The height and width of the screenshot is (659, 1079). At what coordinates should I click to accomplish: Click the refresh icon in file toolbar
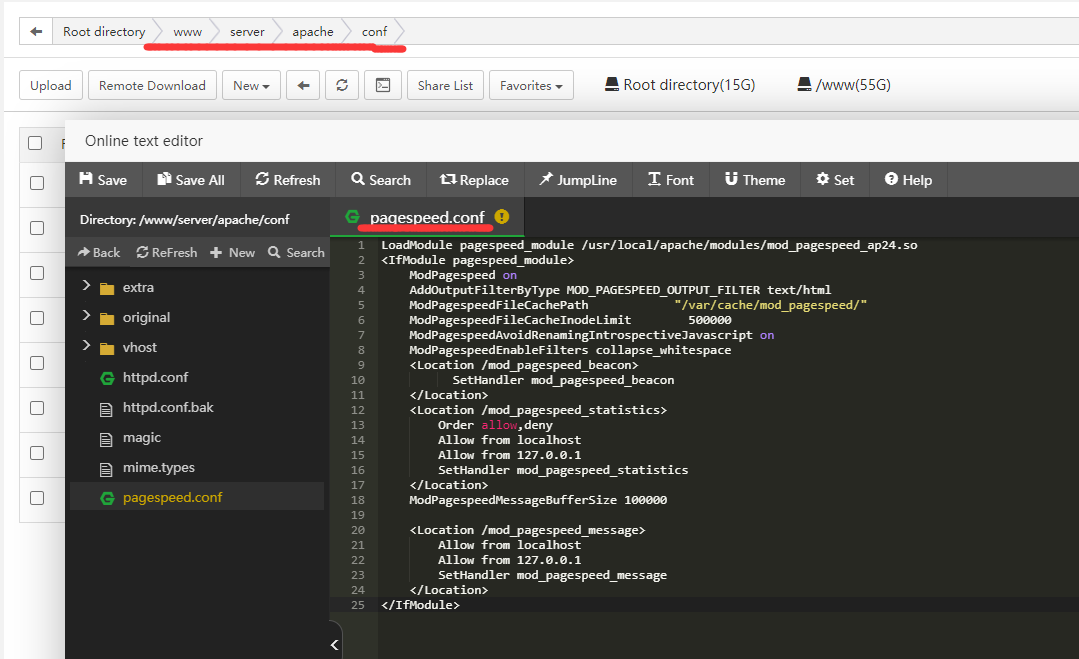(x=341, y=86)
